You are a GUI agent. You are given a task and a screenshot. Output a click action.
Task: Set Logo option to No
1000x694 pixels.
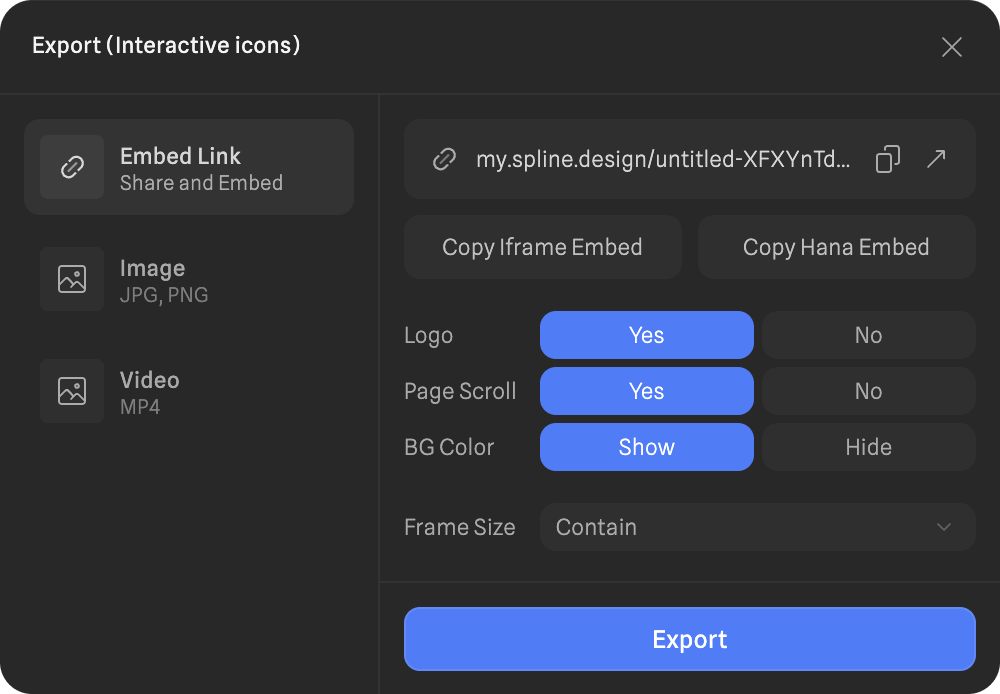(x=868, y=335)
